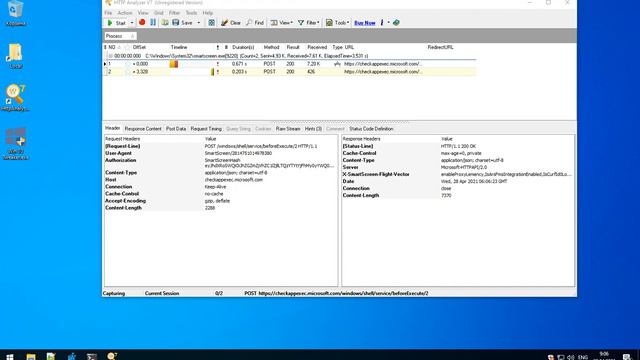Collapse the smartscreen.exe process group

click(x=110, y=56)
